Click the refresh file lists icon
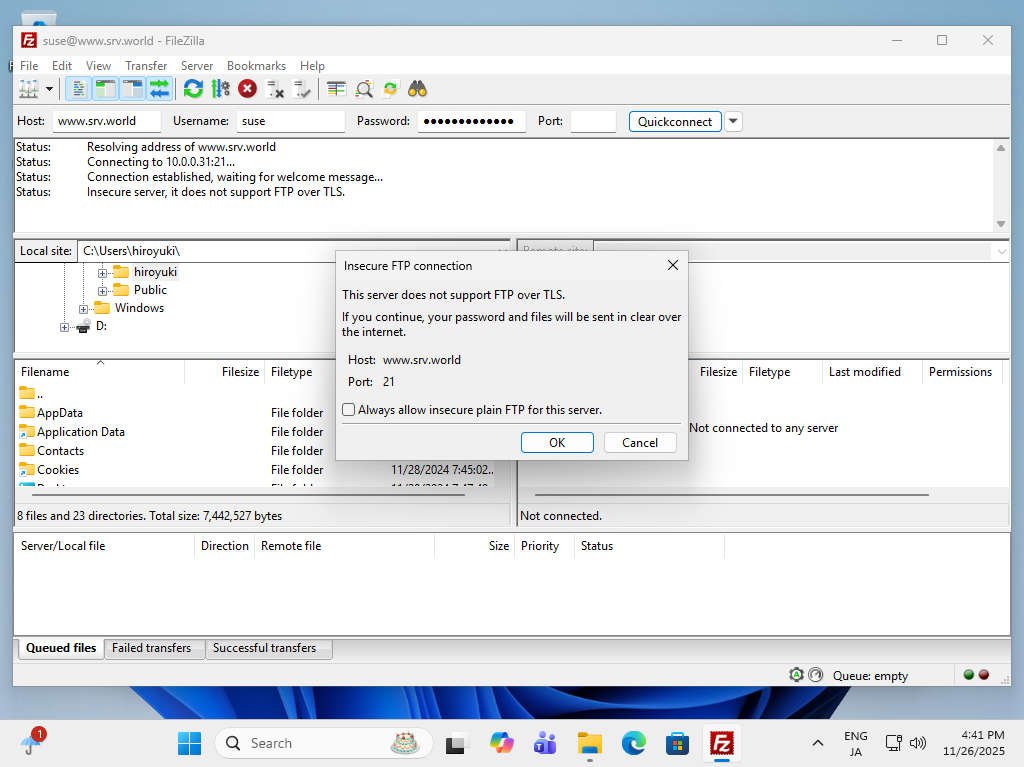This screenshot has width=1024, height=767. [x=193, y=89]
